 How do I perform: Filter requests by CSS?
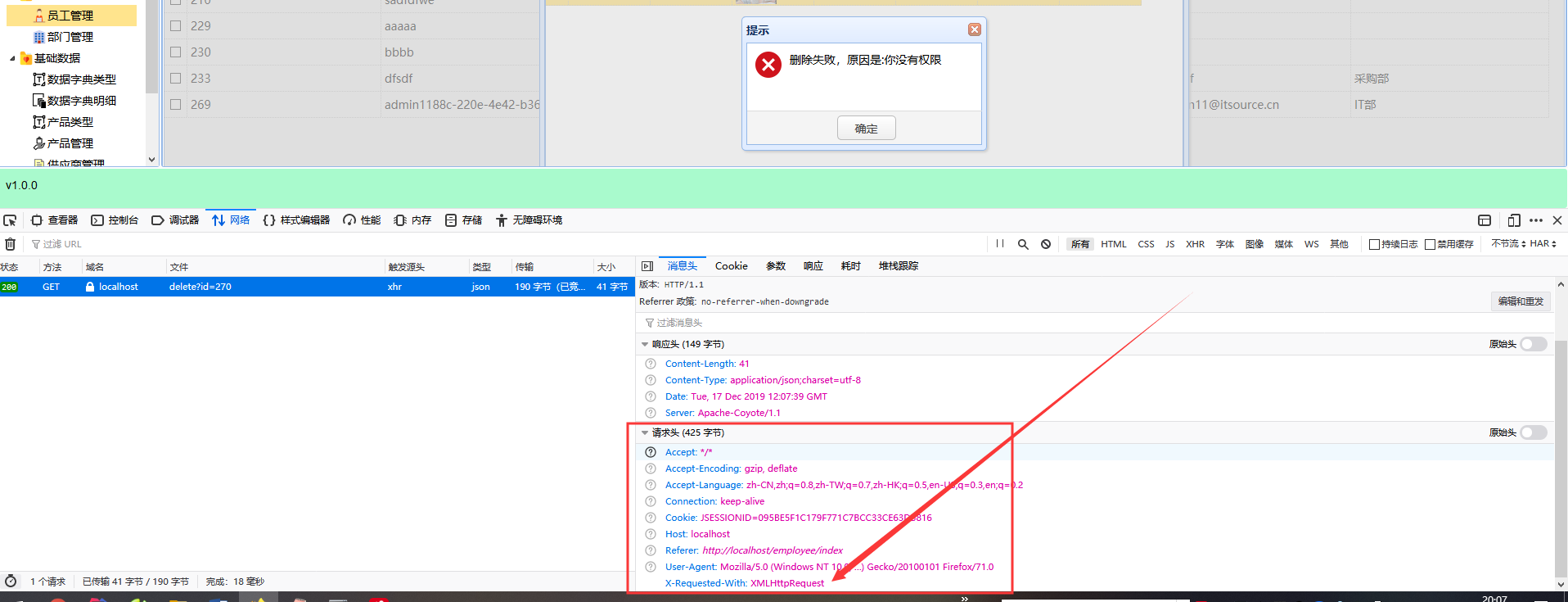click(x=1146, y=244)
